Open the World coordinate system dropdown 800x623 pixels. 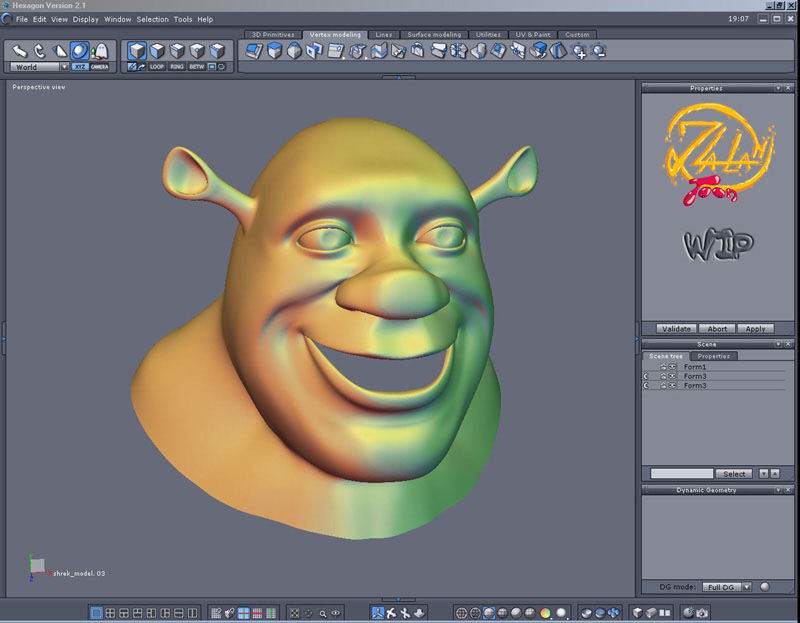tap(38, 67)
